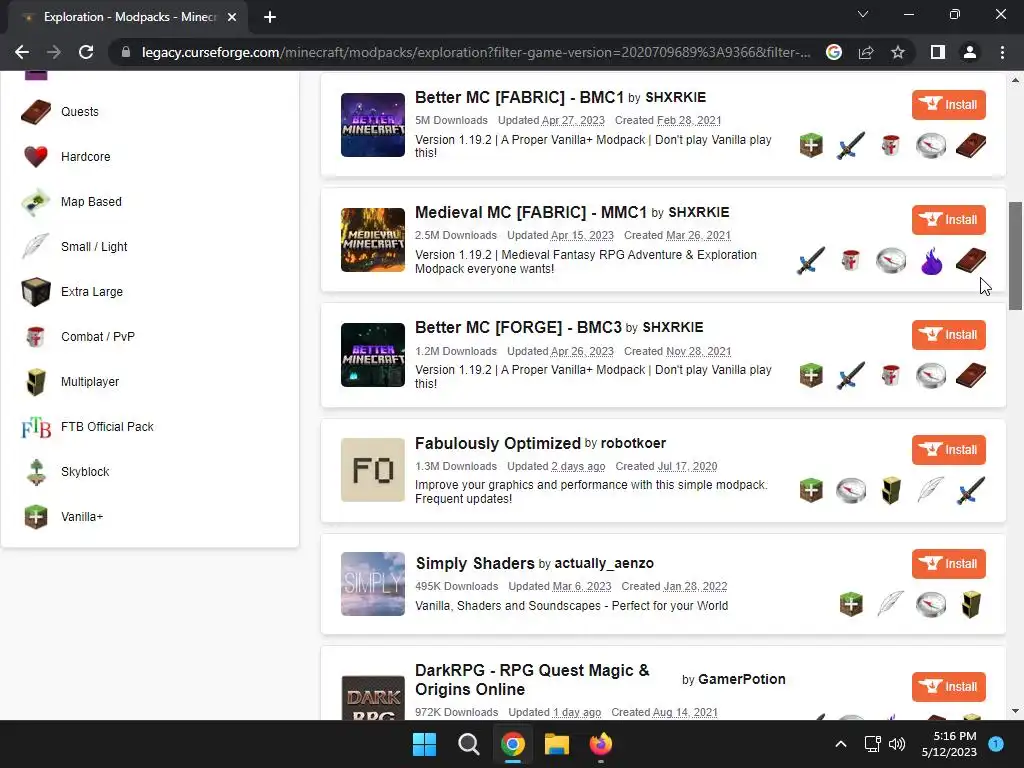Open the Medieval MC [FABRIC] - MMC1 title link
This screenshot has width=1024, height=768.
[x=530, y=212]
